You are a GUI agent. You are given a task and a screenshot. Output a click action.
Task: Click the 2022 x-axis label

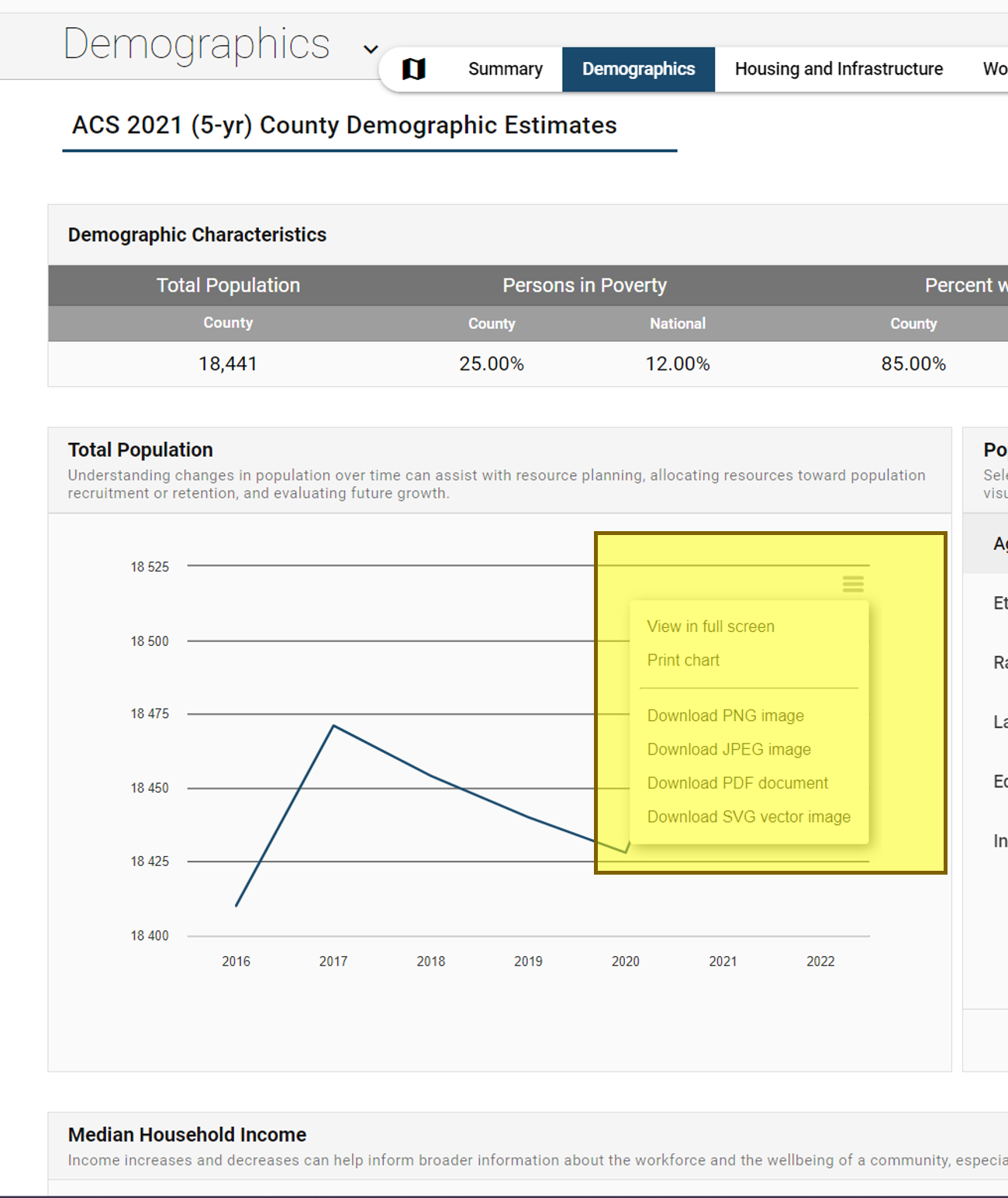(x=820, y=962)
